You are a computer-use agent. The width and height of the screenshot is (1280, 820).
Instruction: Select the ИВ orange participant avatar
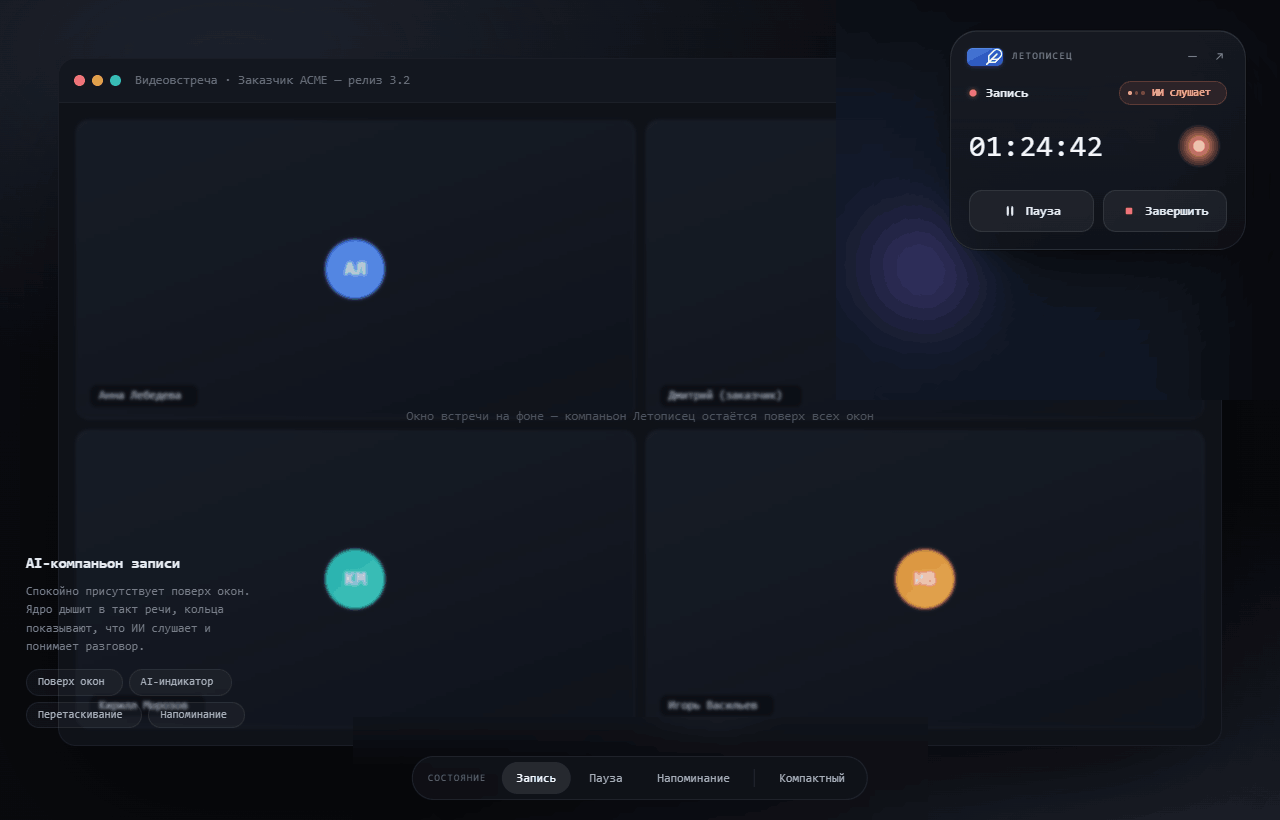coord(925,579)
